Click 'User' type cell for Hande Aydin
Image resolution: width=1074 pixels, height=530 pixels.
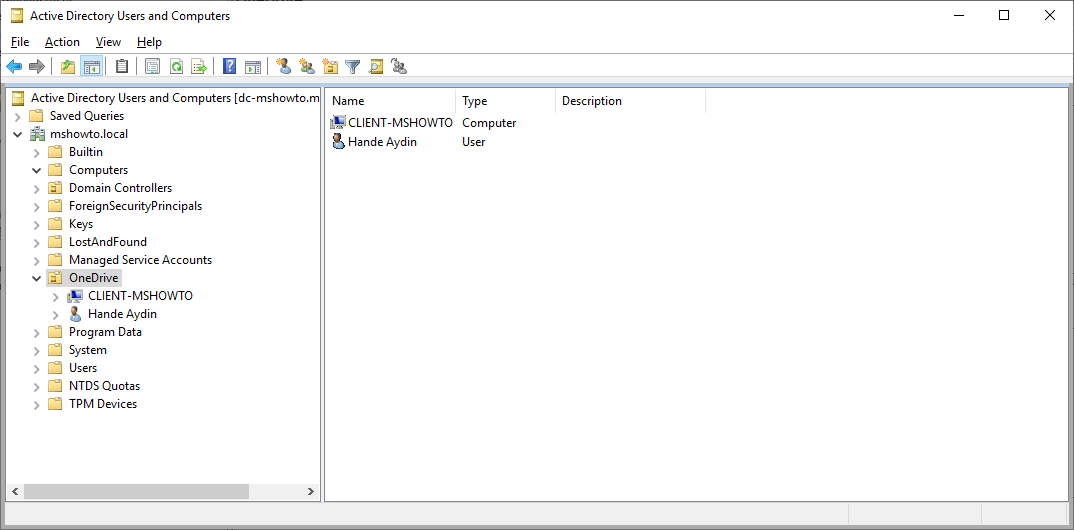click(473, 142)
